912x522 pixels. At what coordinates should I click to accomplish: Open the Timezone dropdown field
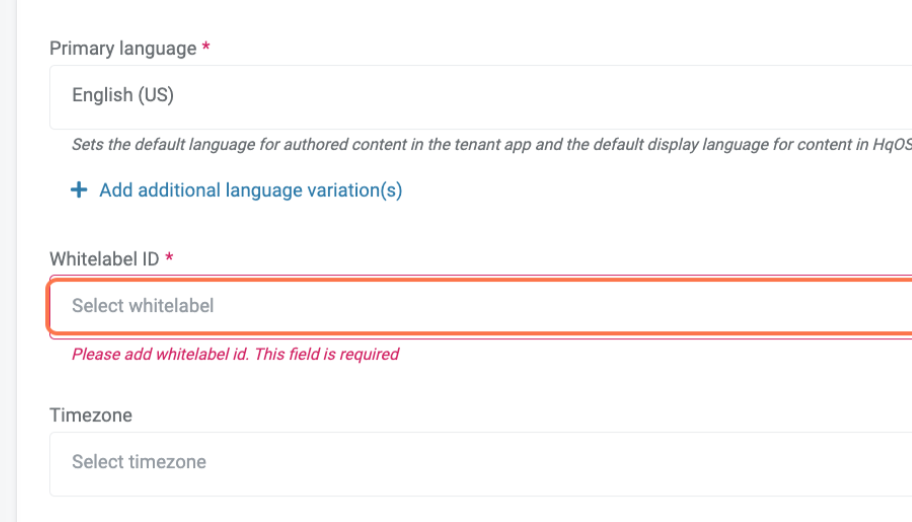480,462
